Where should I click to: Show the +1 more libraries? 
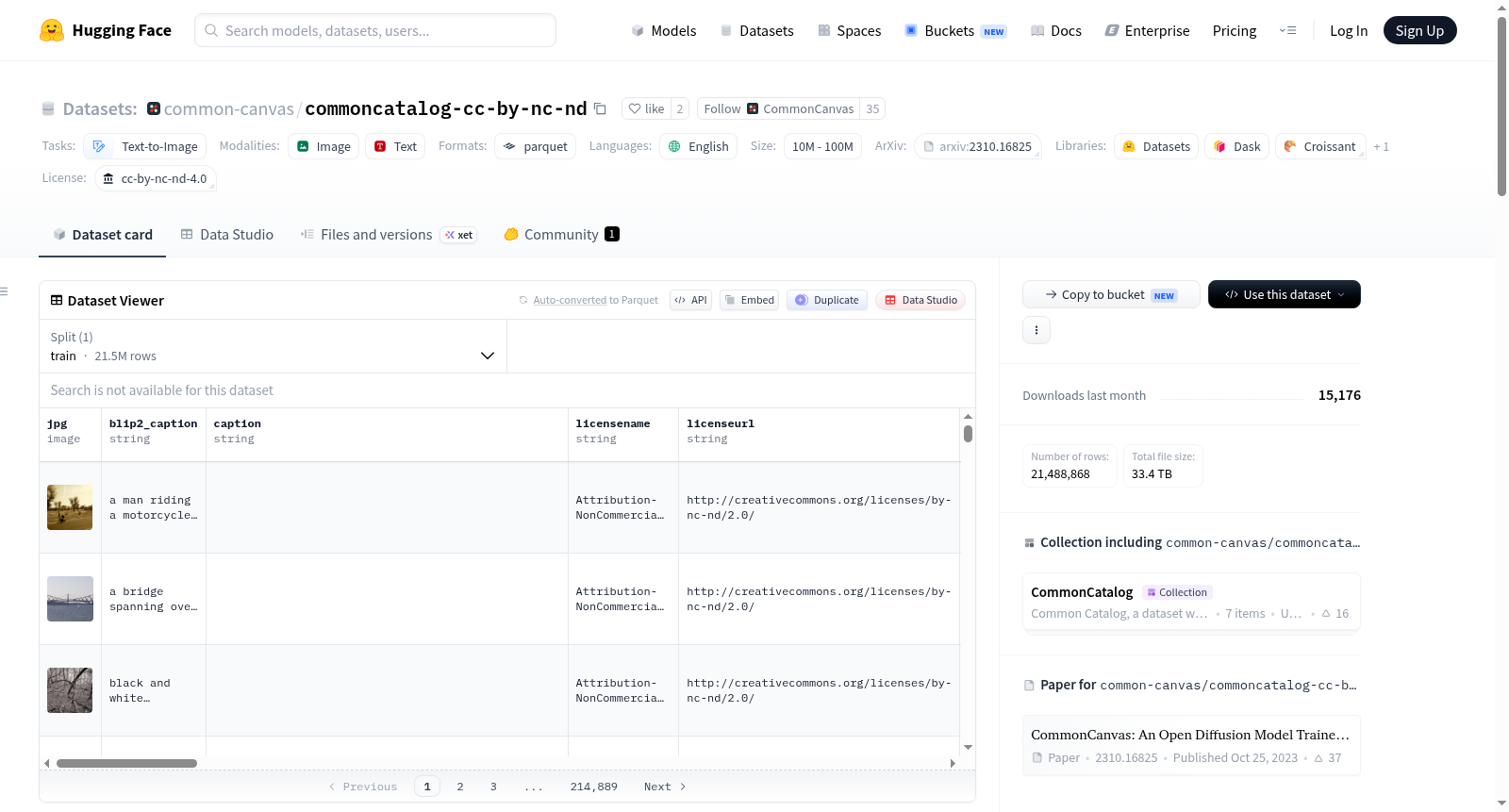click(1381, 146)
